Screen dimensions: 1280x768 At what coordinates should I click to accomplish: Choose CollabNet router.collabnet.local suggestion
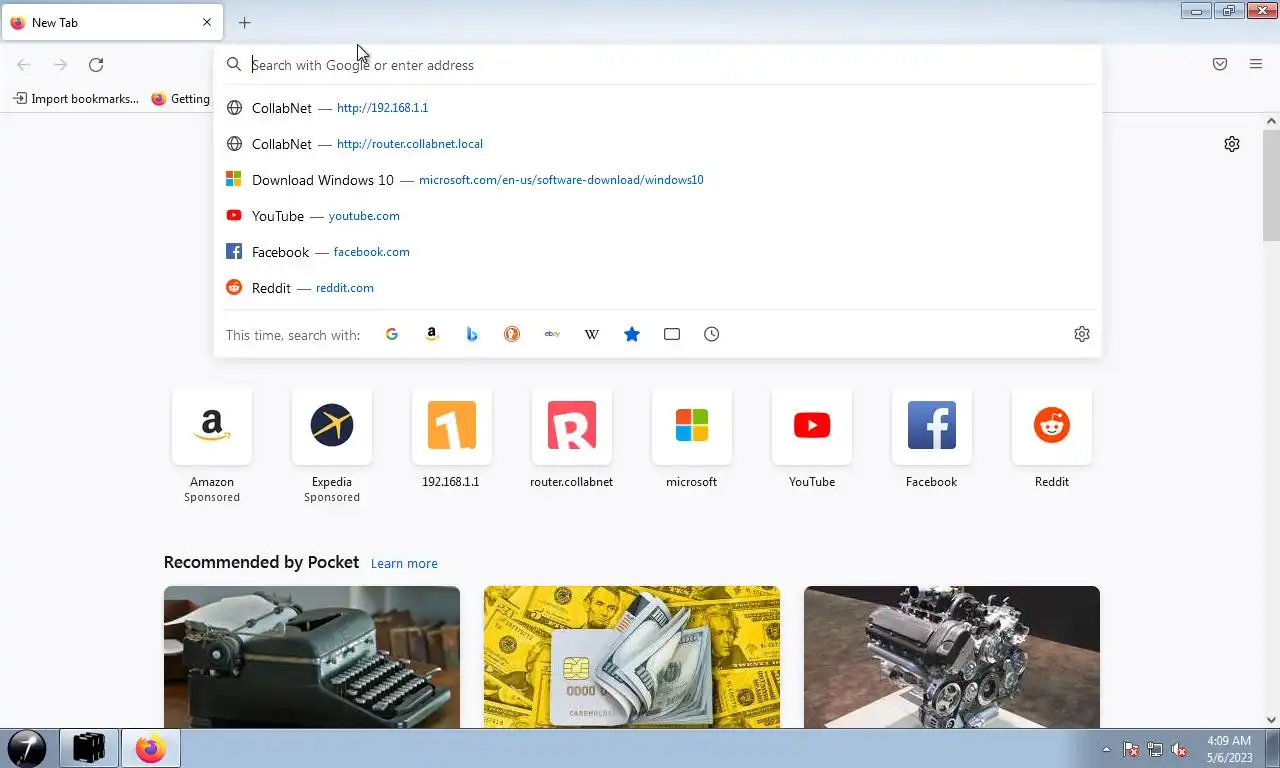coord(657,144)
